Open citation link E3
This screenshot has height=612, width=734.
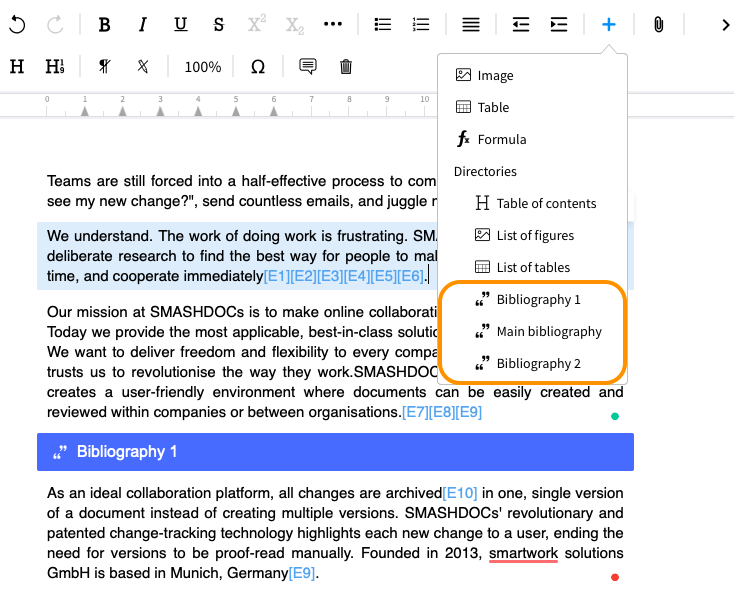click(x=330, y=276)
